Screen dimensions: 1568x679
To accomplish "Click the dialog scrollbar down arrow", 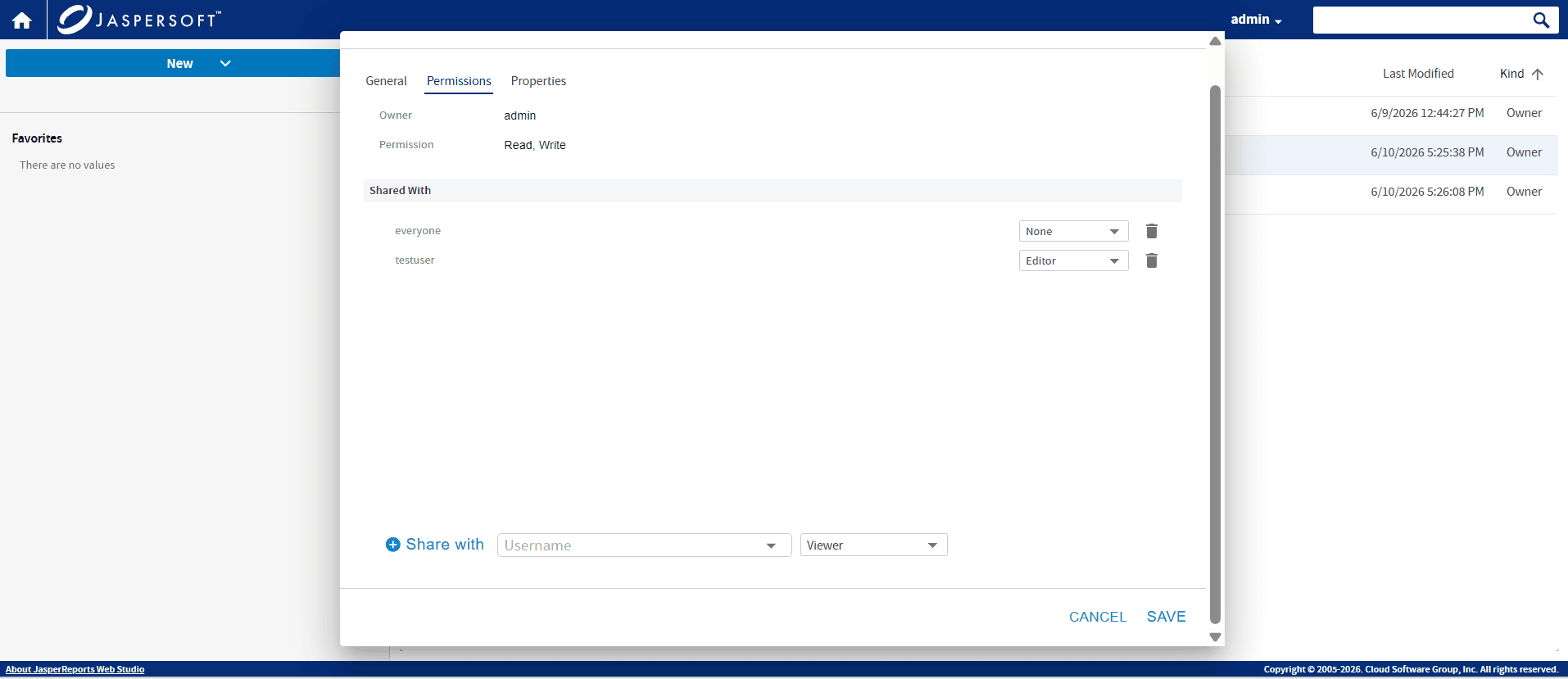I will (x=1215, y=636).
